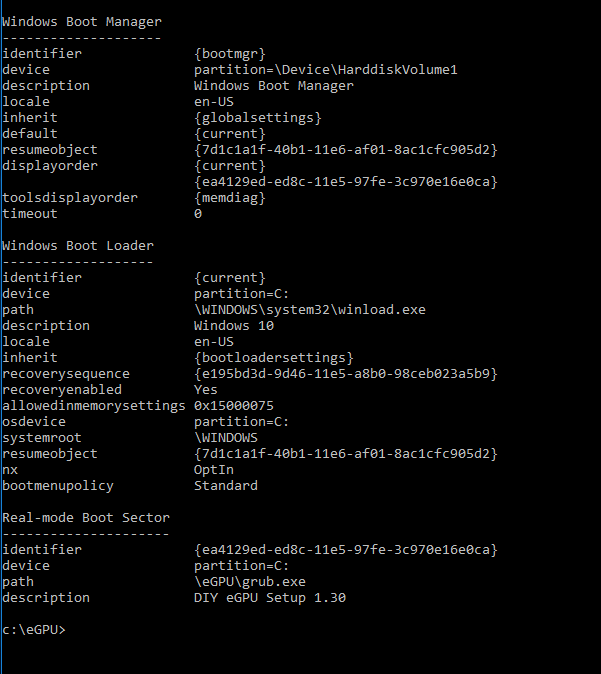Click the \eGPU\grub.exe path text
This screenshot has height=674, width=601.
[x=250, y=582]
